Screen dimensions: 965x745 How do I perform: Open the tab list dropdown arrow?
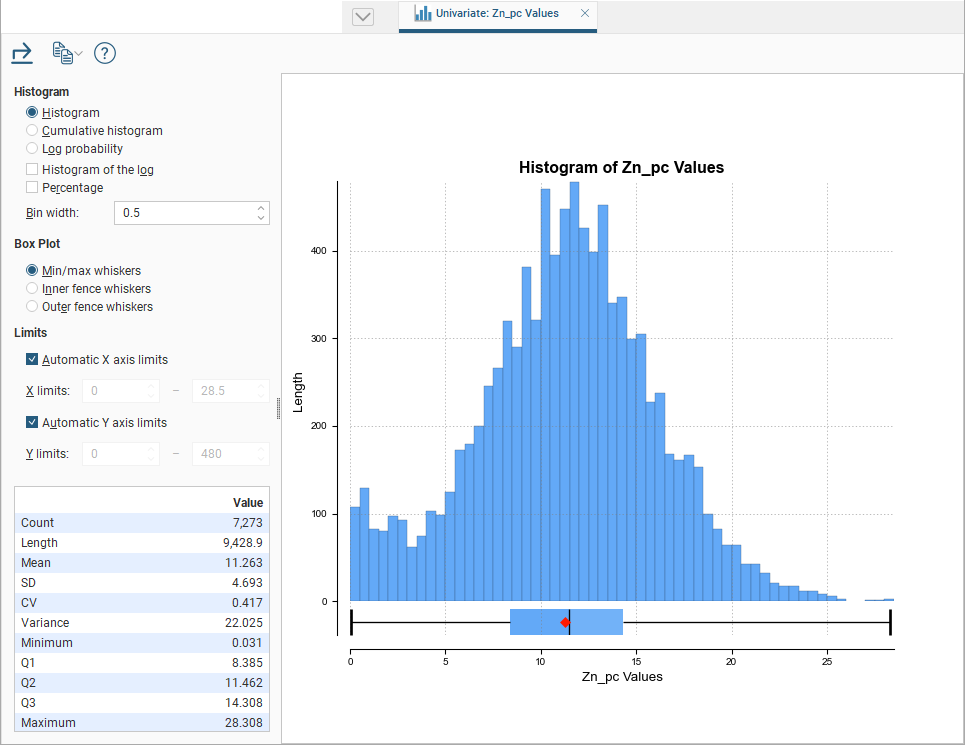363,17
